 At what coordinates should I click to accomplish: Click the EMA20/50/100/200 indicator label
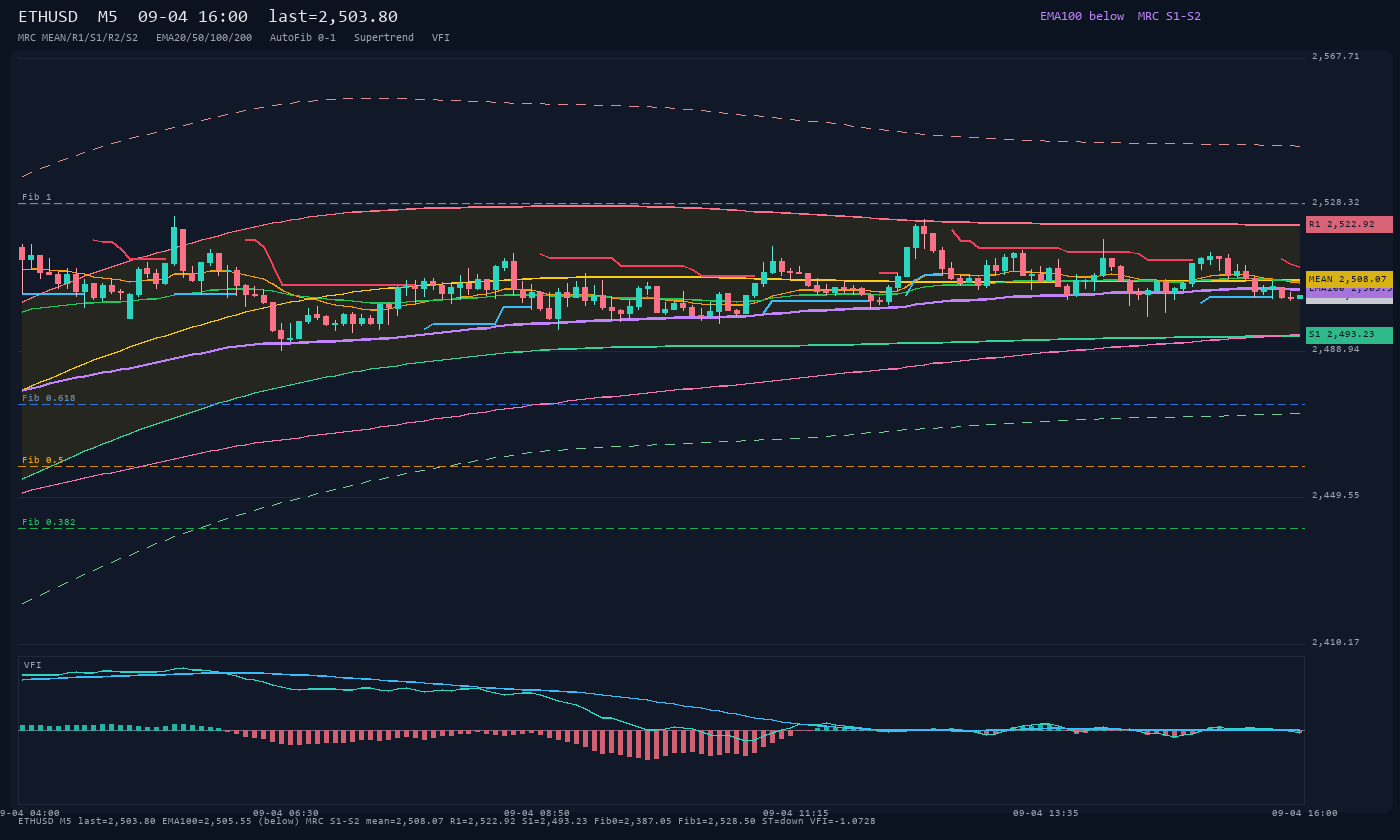pyautogui.click(x=204, y=37)
